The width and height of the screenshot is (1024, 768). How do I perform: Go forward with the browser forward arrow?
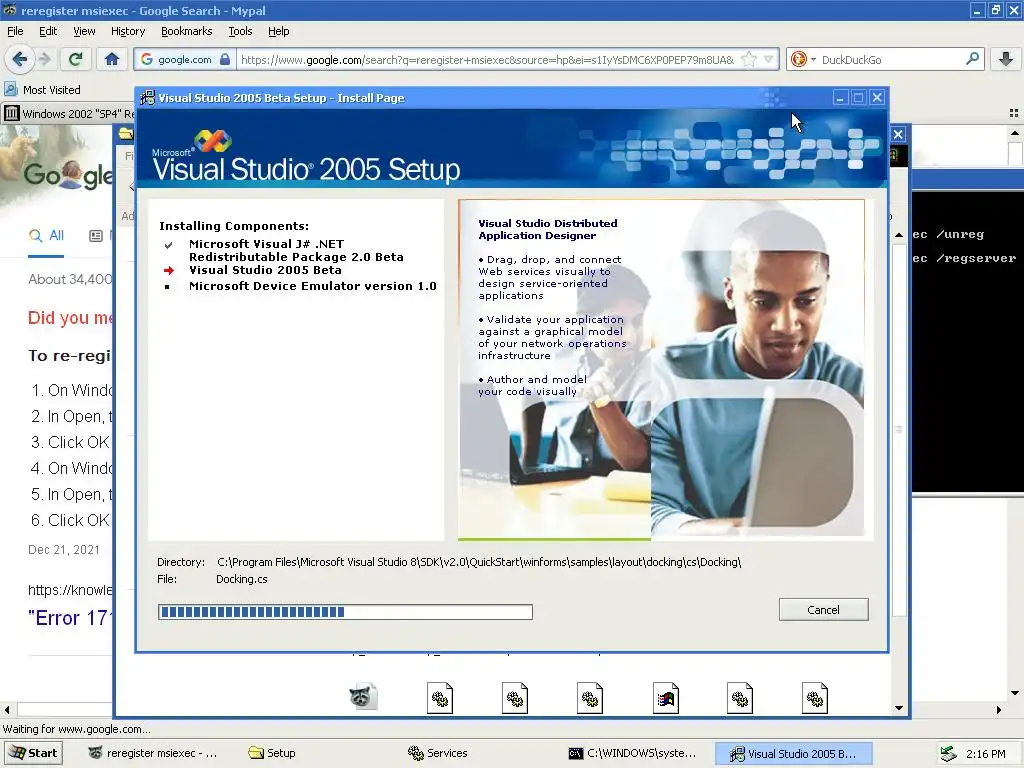coord(44,59)
